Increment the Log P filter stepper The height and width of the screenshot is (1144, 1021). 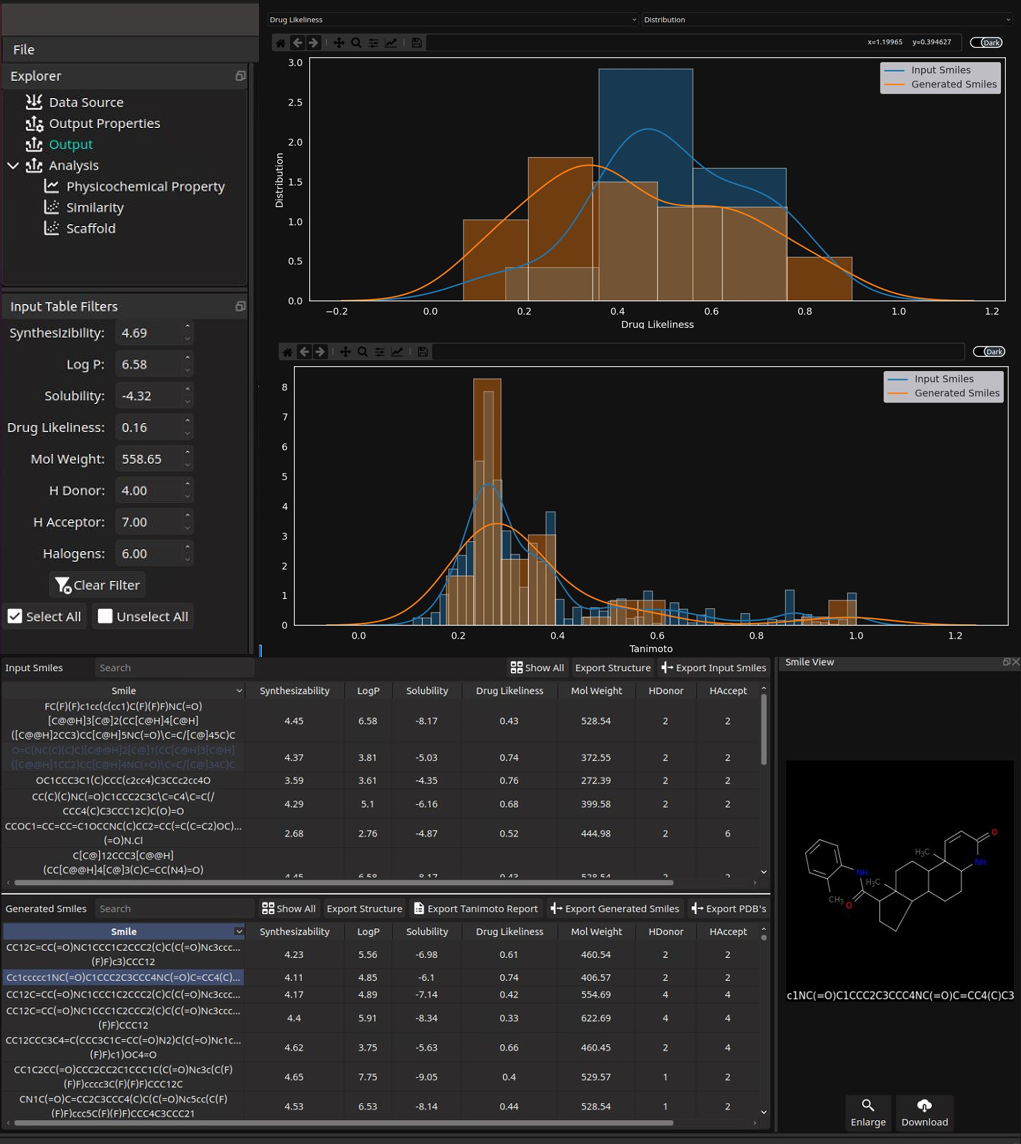[187, 359]
